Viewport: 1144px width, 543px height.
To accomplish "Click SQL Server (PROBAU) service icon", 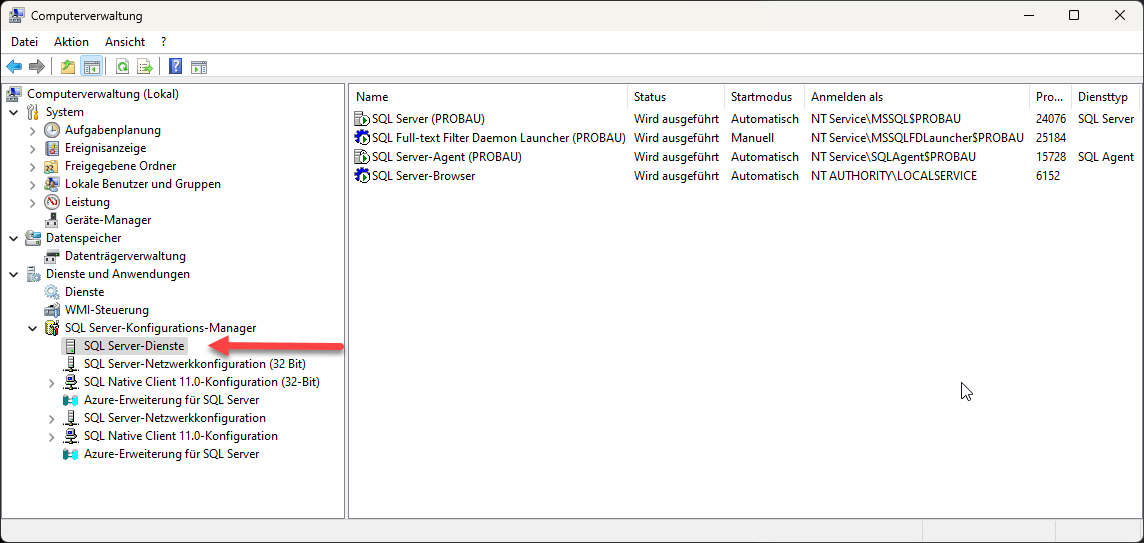I will point(362,119).
